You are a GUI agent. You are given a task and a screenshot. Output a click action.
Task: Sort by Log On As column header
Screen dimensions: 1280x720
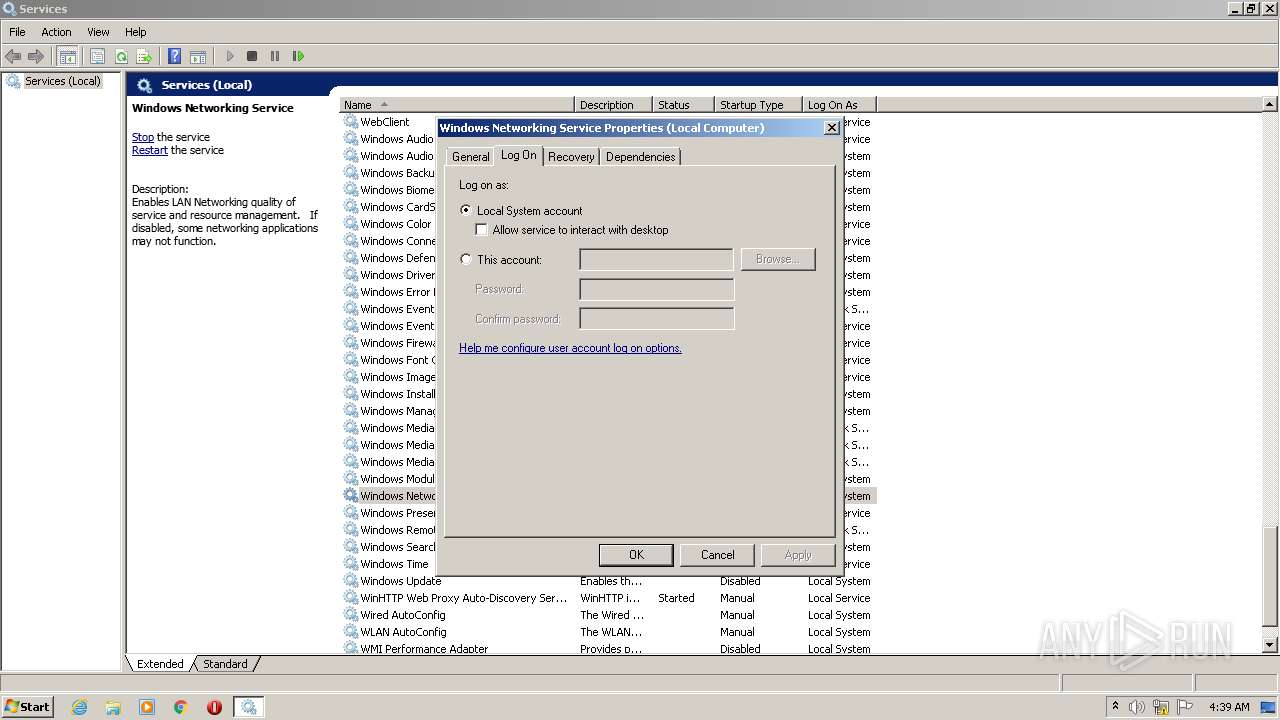coord(839,105)
